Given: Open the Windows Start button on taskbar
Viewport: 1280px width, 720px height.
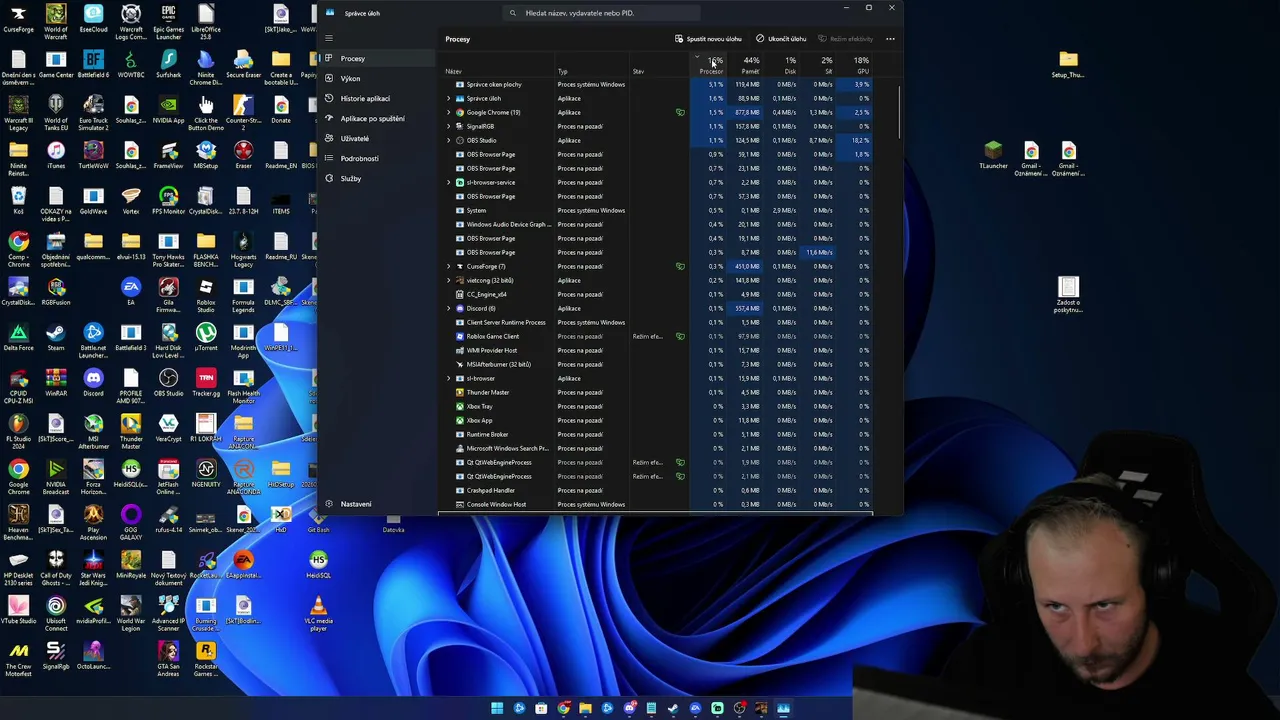Looking at the screenshot, I should (497, 708).
